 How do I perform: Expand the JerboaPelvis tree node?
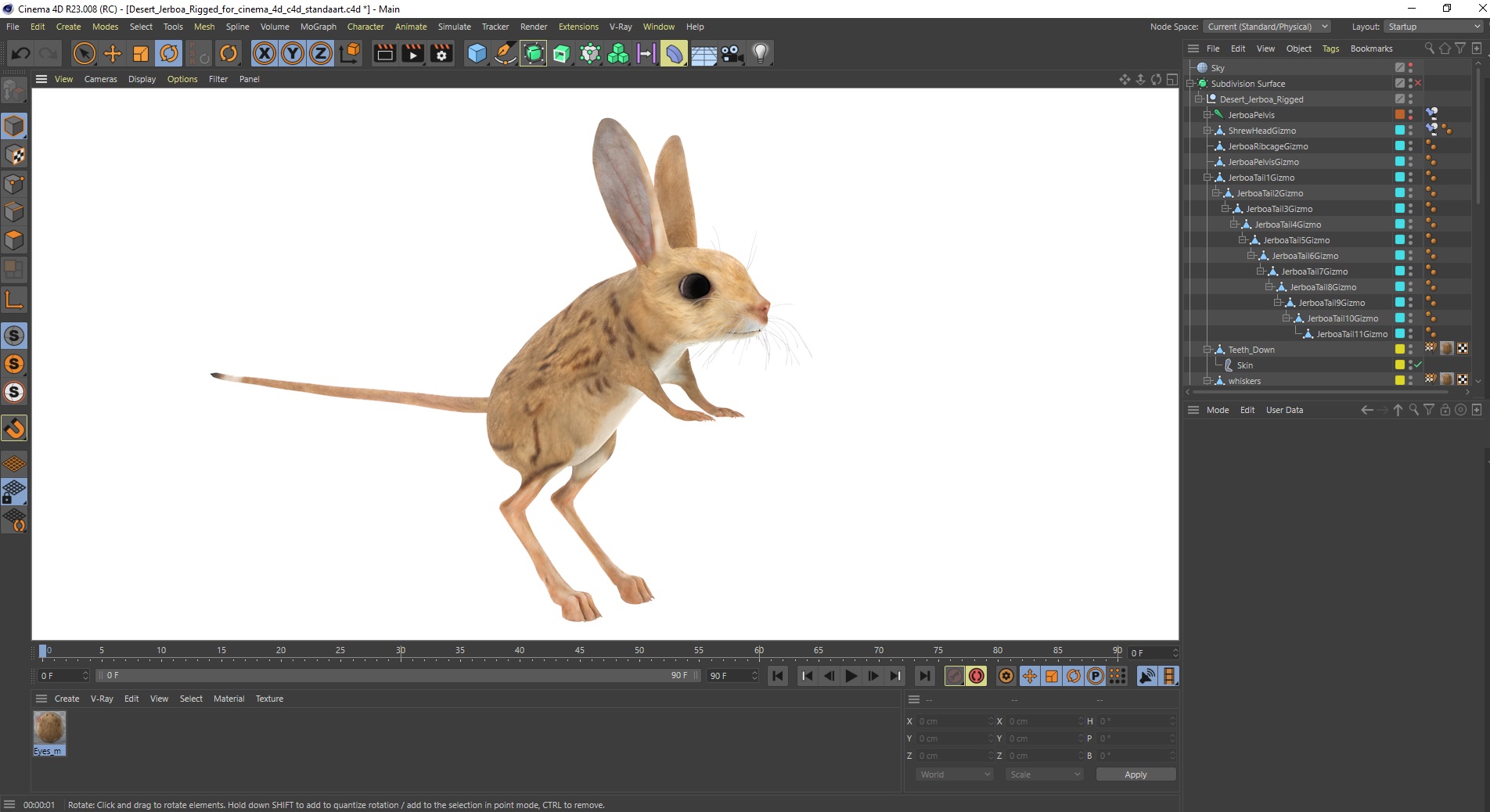(x=1207, y=115)
